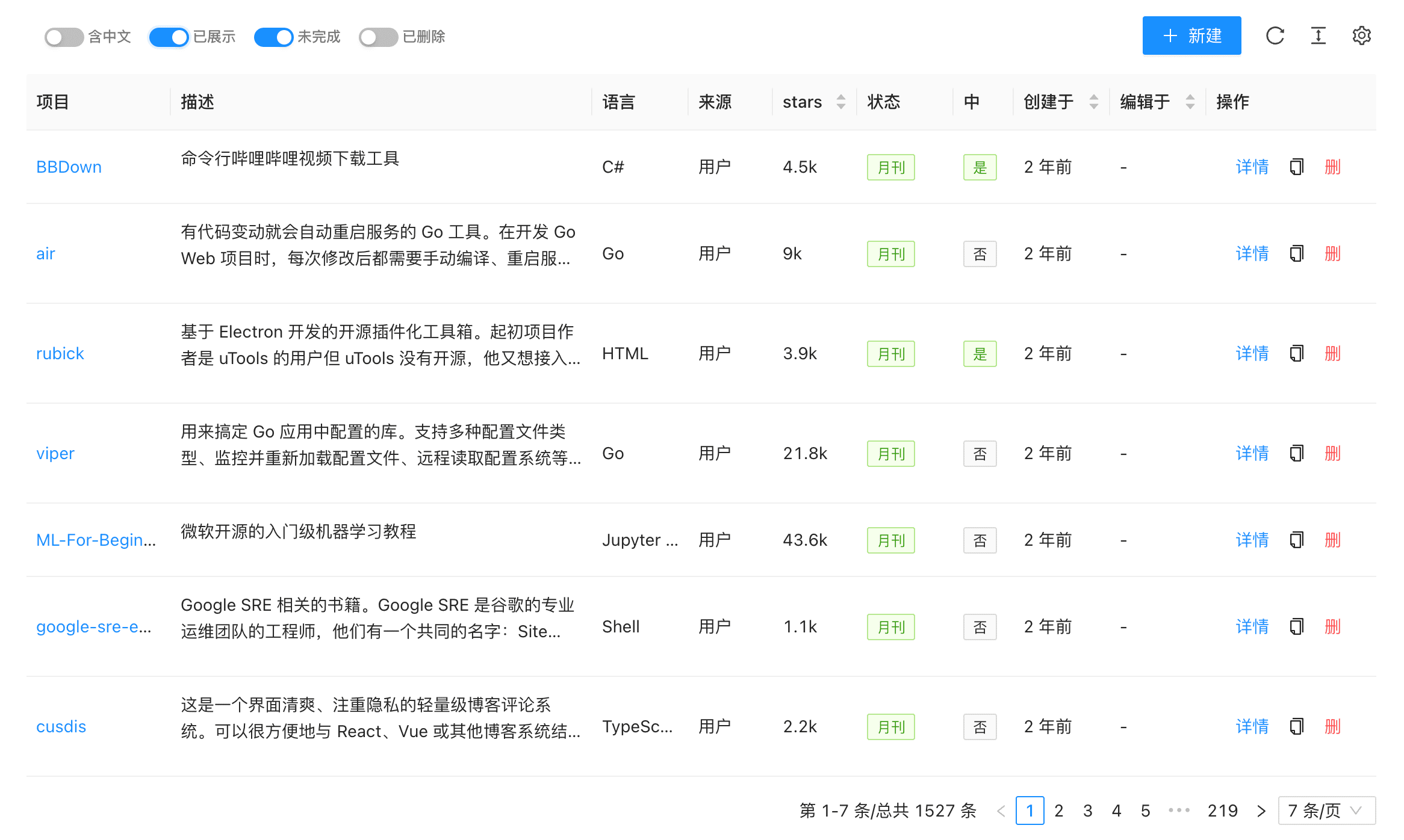Click the 月刊 status tag in BBDown row
Screen dimensions: 1404x840
point(891,167)
